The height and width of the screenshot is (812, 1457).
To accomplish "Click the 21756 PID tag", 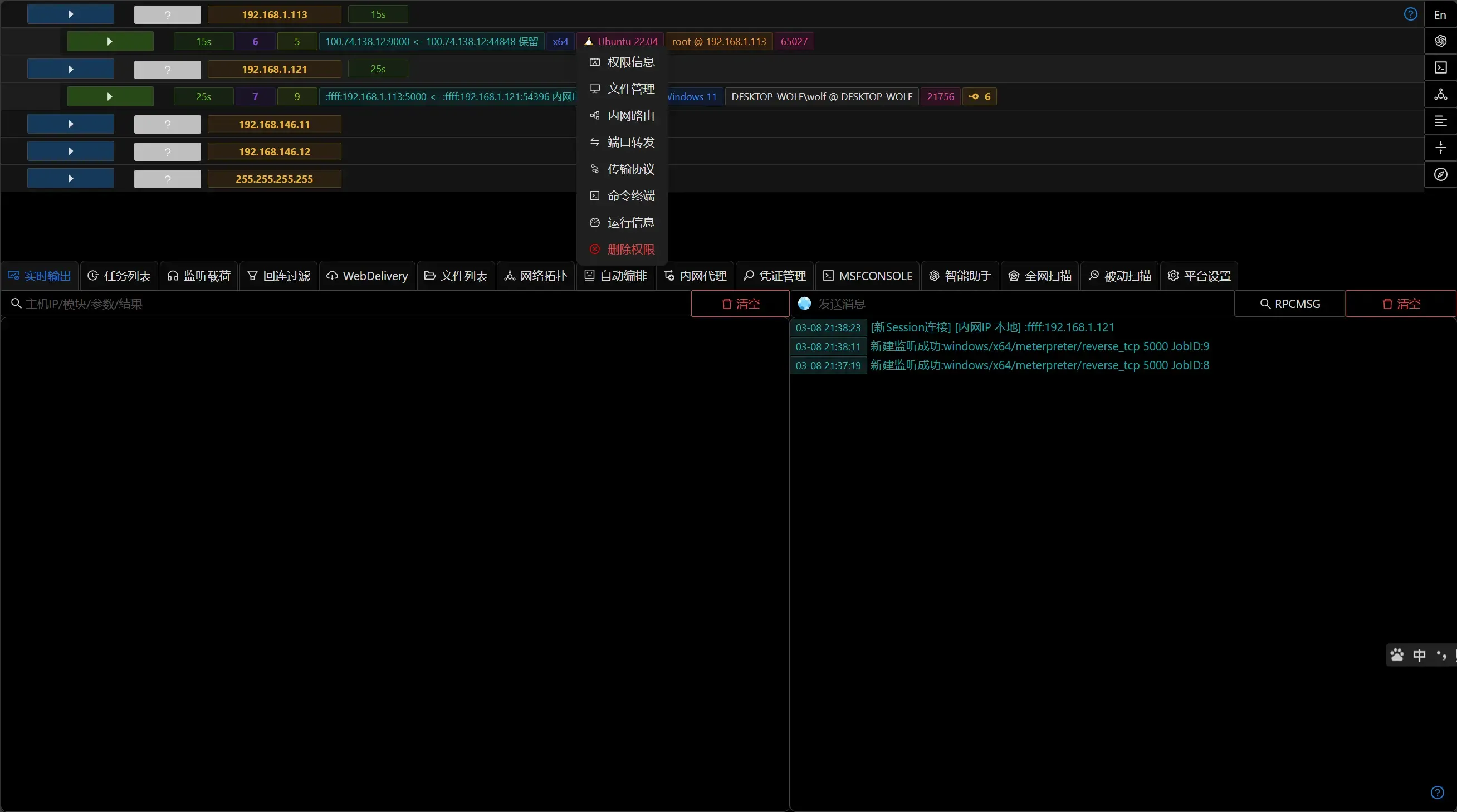I will 941,97.
